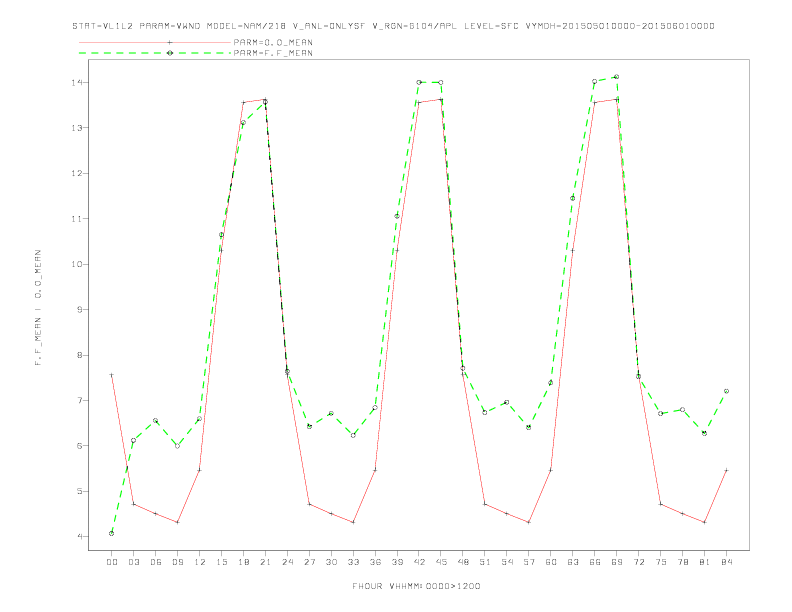Click the vertical axis title F.F_MEAN | O.O_MEAN
This screenshot has height=612, width=792.
tap(38, 308)
